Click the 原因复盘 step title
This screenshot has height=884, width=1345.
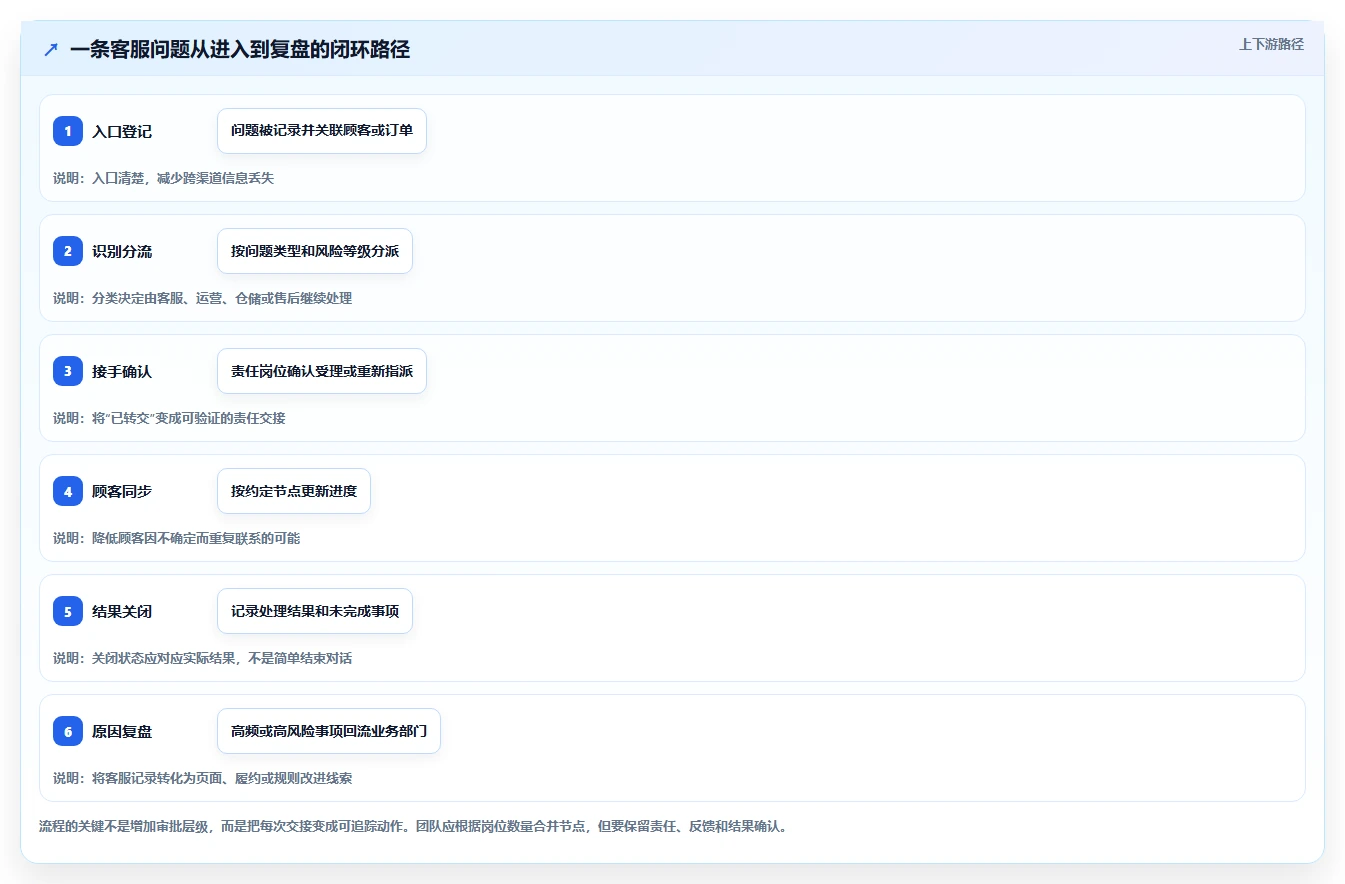[x=122, y=731]
